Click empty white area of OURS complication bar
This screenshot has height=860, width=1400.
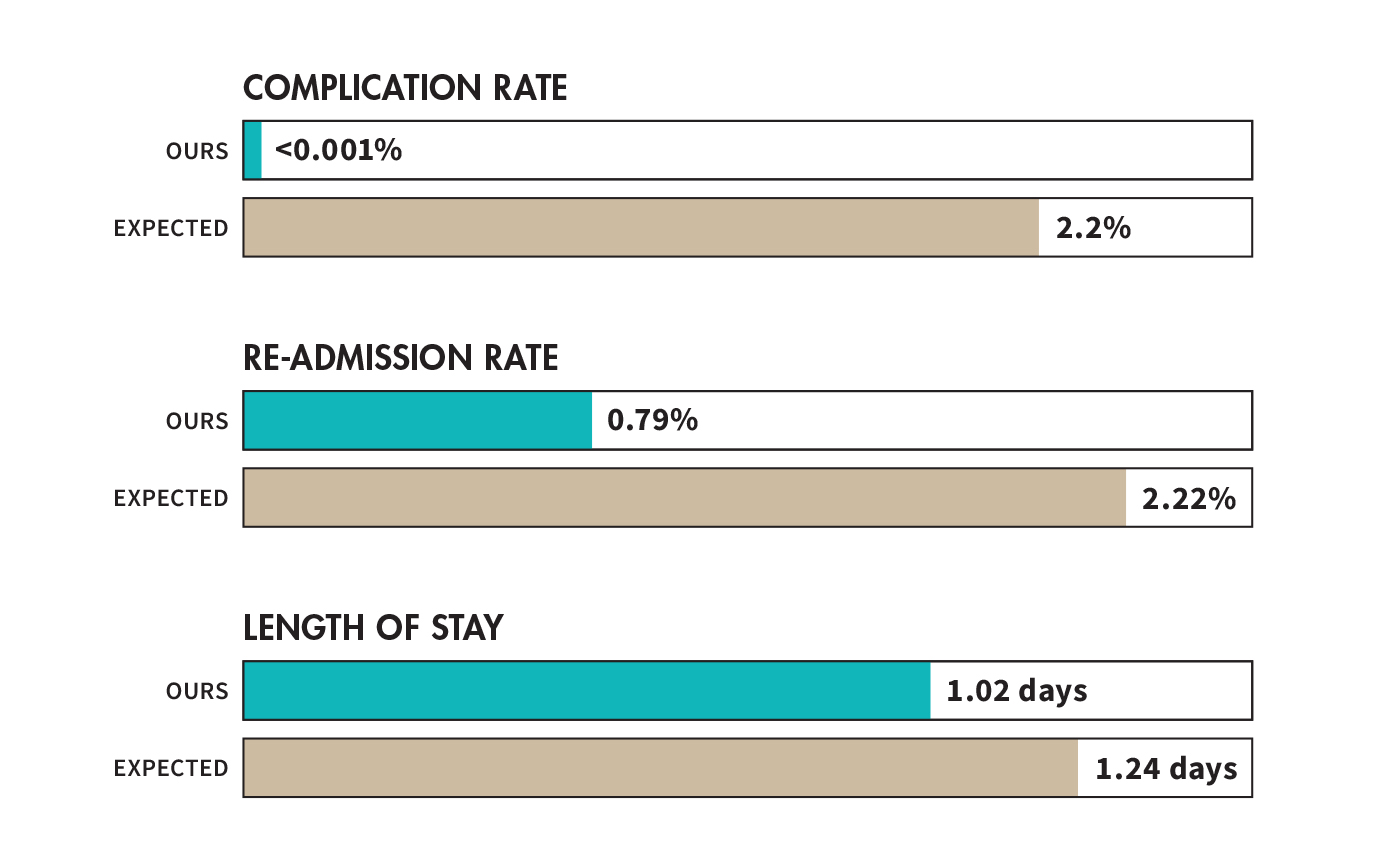826,151
